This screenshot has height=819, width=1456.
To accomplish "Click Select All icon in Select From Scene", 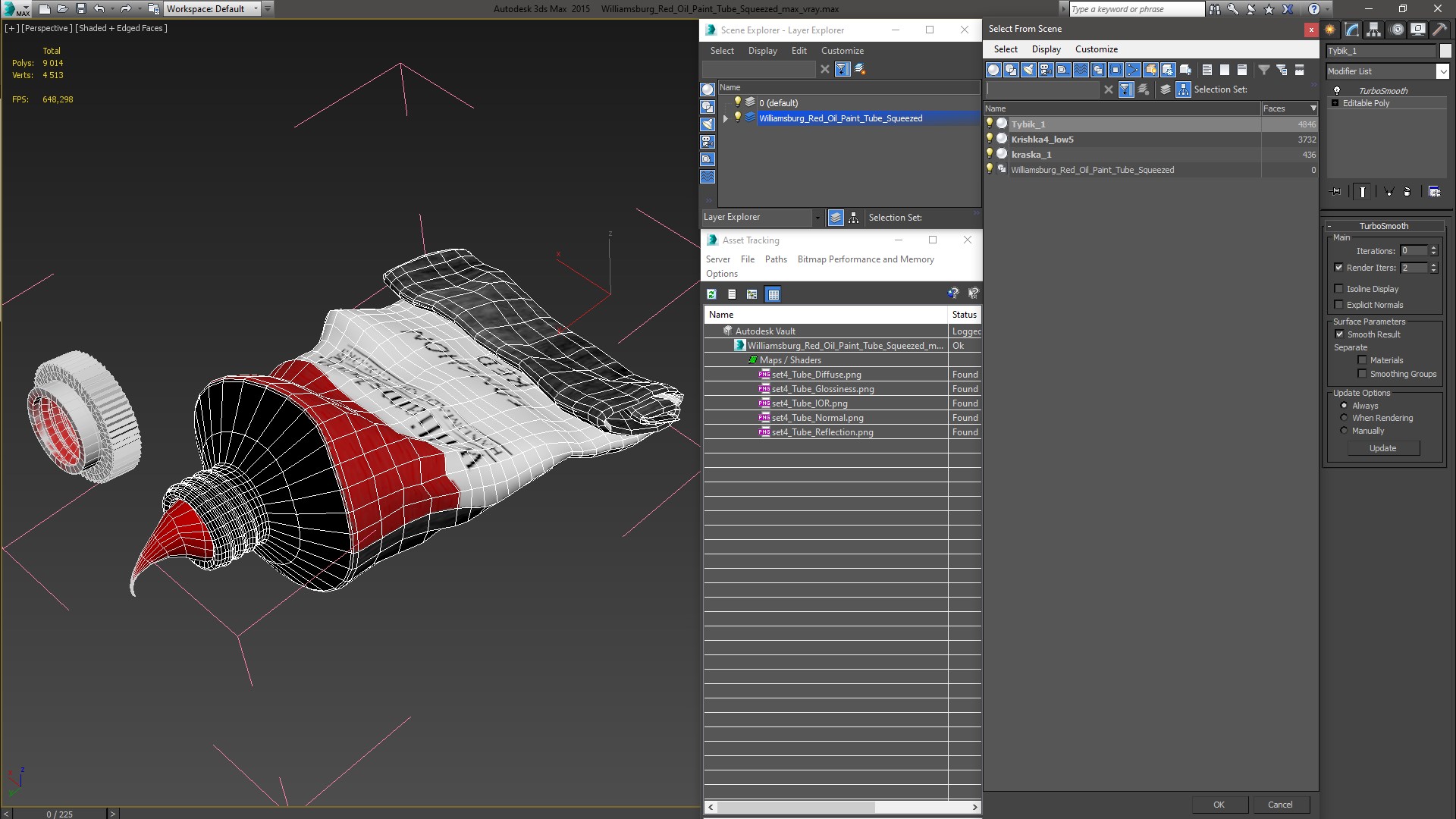I will tap(1207, 70).
